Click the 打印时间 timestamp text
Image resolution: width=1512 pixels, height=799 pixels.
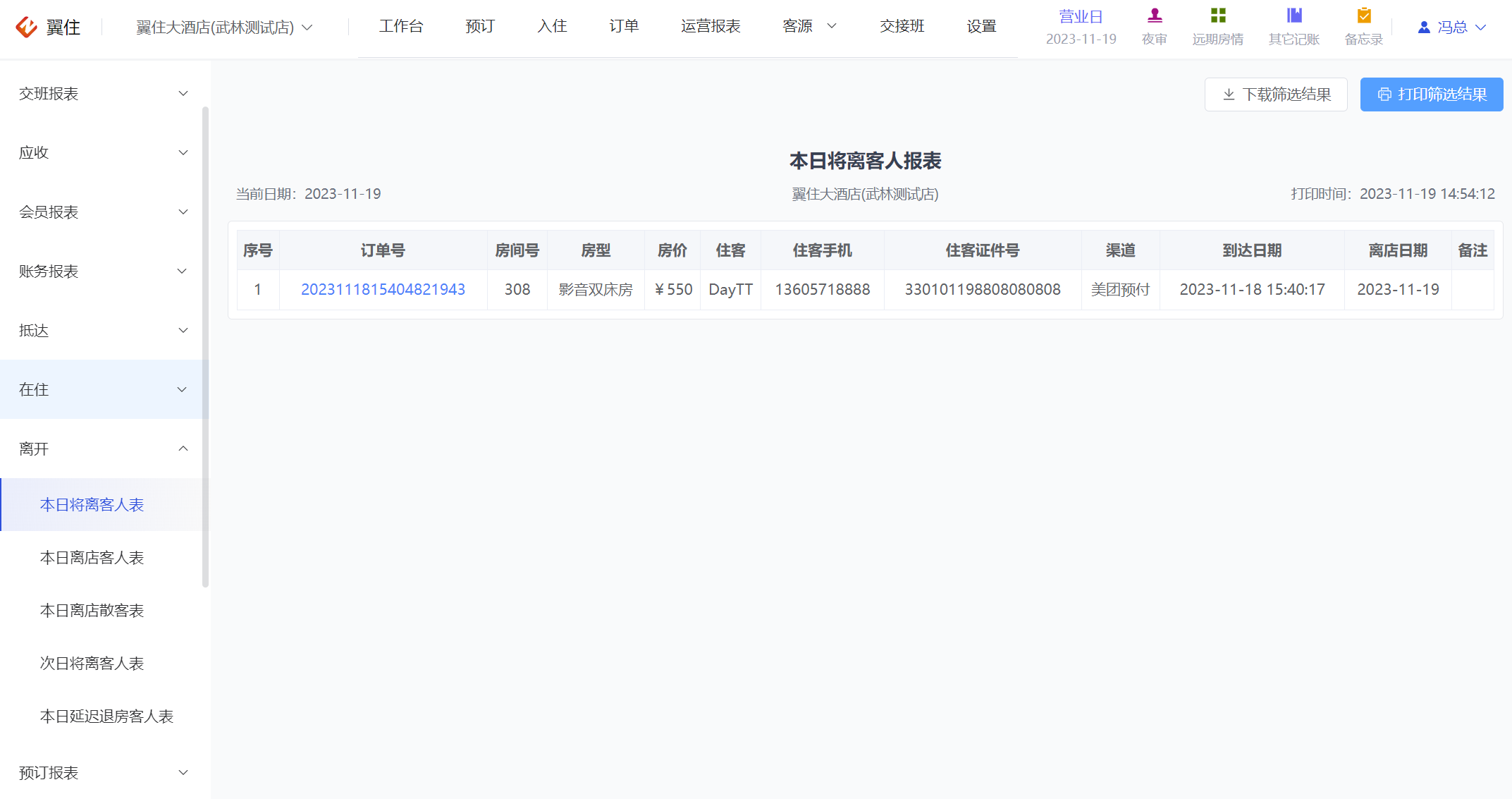(1393, 194)
